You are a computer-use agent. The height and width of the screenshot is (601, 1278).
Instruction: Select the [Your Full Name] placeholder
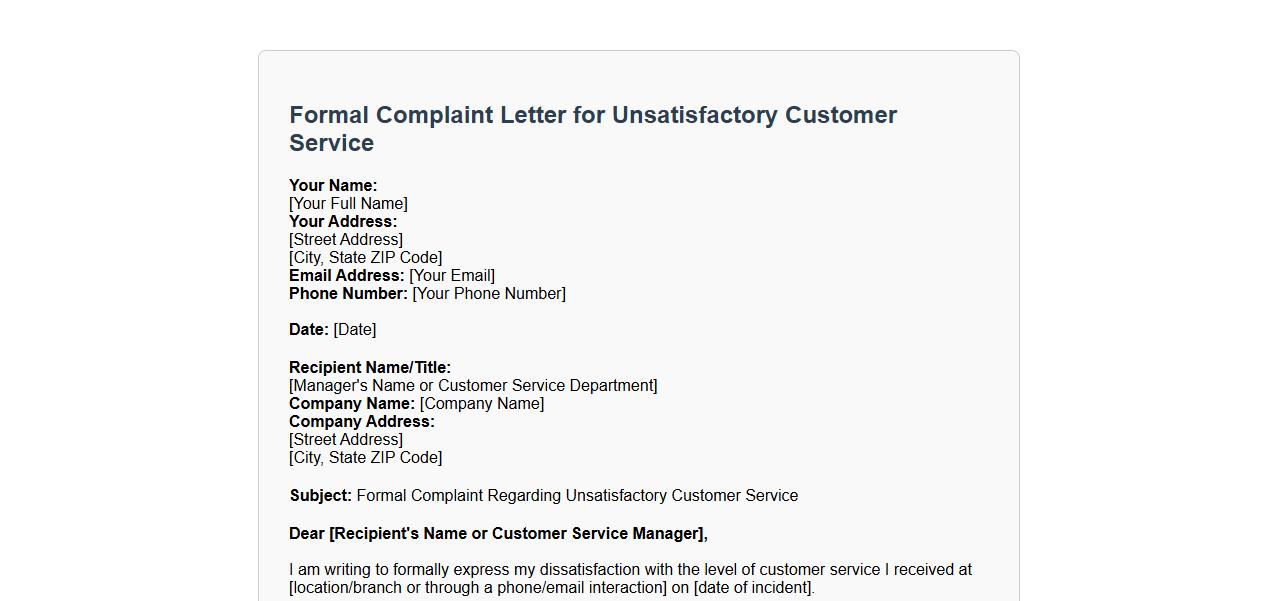[x=348, y=204]
